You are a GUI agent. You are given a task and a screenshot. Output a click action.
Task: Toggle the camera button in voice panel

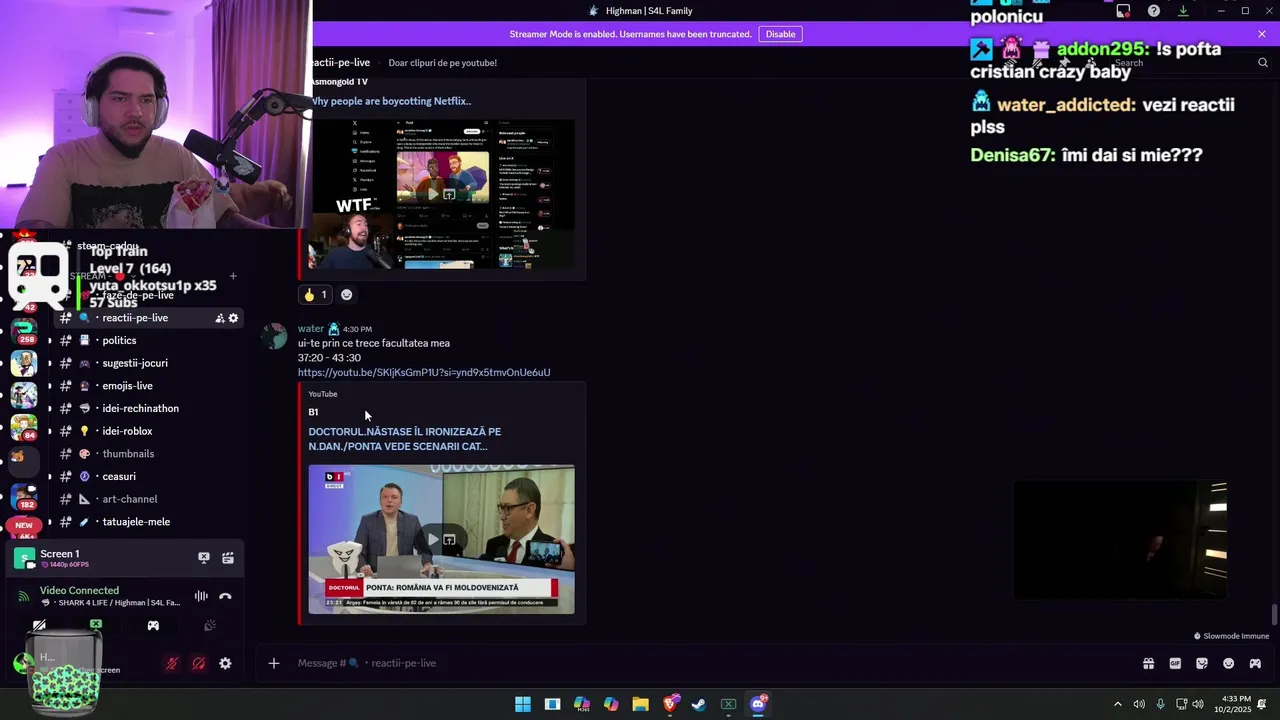[39, 625]
